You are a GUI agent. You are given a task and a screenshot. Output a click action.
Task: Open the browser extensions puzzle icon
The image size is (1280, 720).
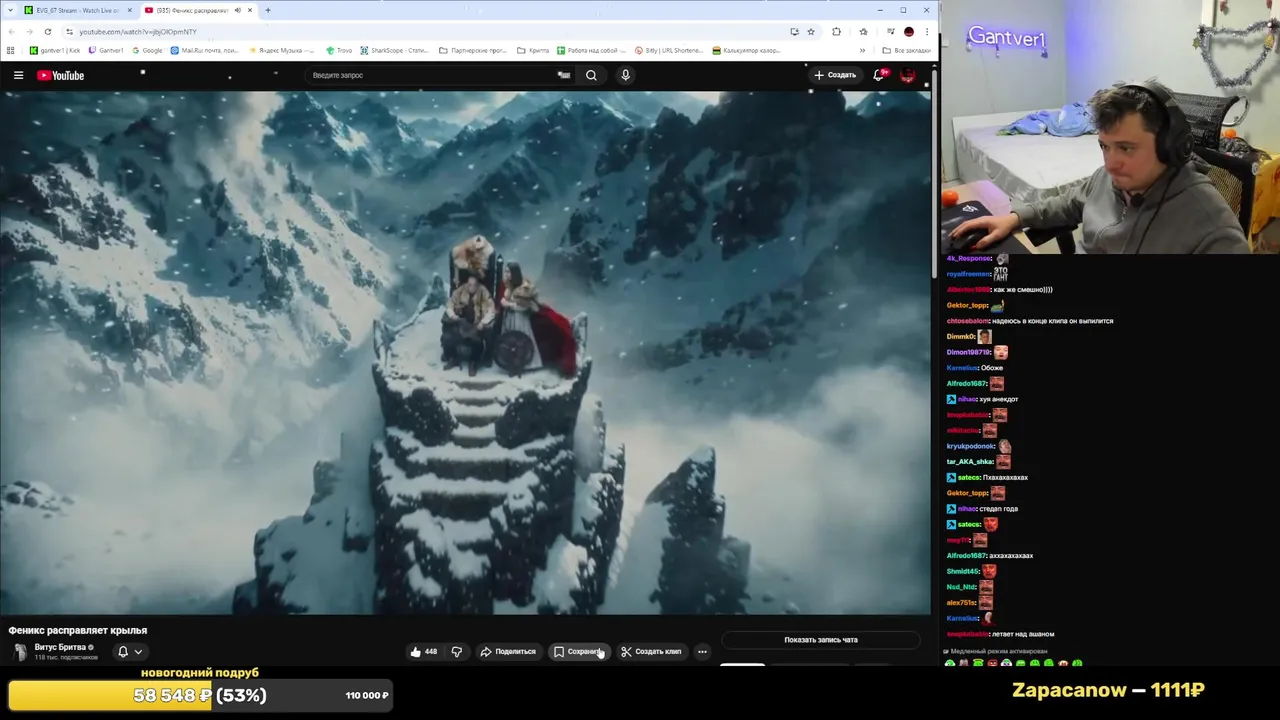pyautogui.click(x=836, y=31)
